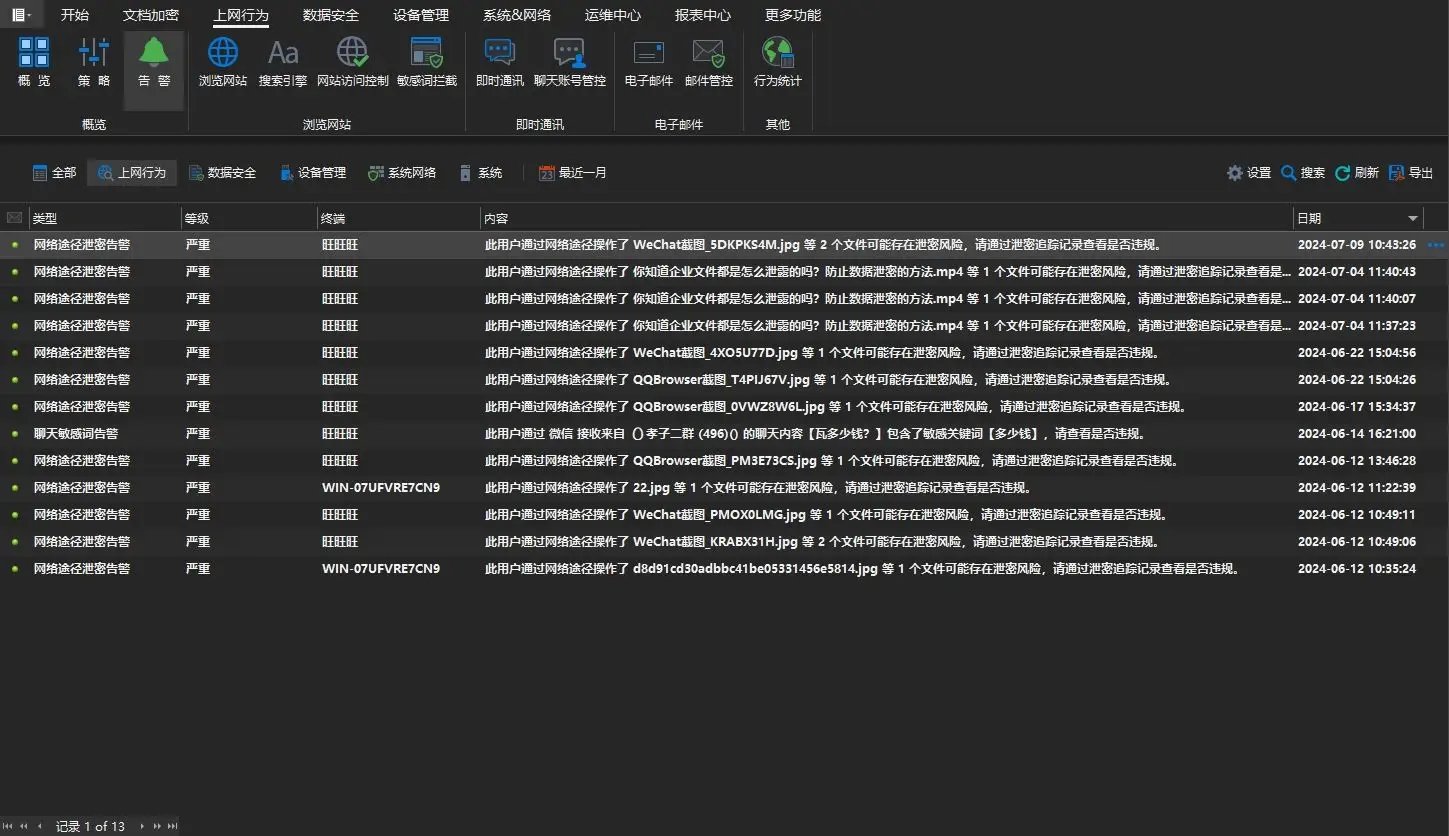Screen dimensions: 1449x836
Task: Select the alert dated 2024-07-04 11:37:23
Action: pyautogui.click(x=724, y=326)
